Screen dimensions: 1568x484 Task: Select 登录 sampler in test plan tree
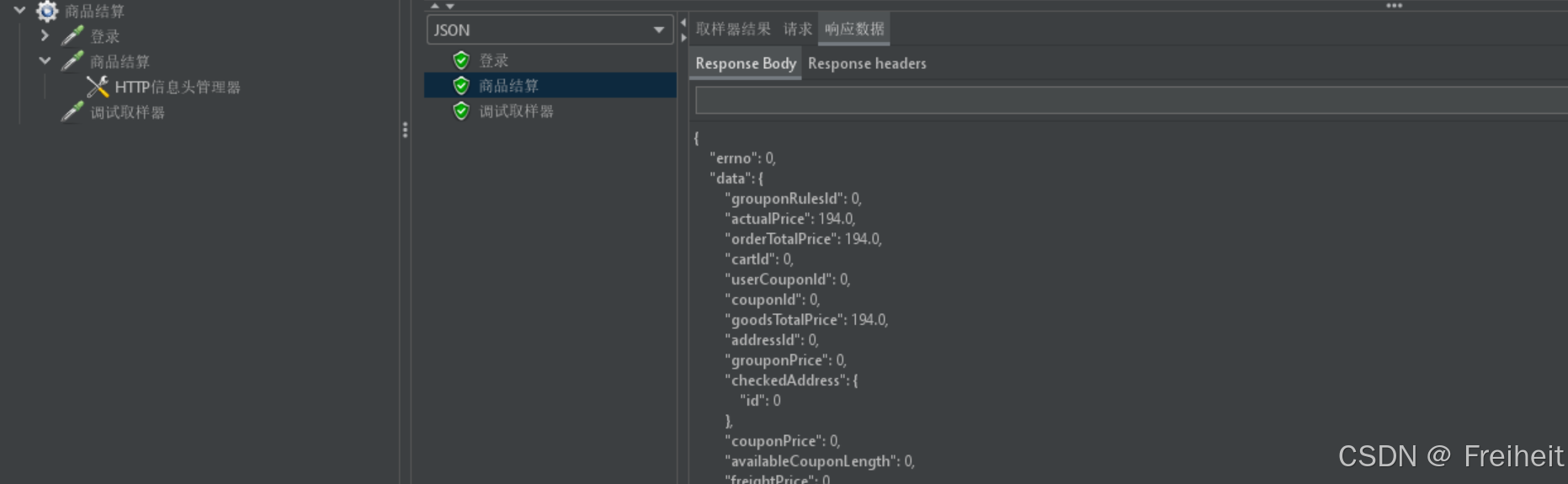coord(105,36)
